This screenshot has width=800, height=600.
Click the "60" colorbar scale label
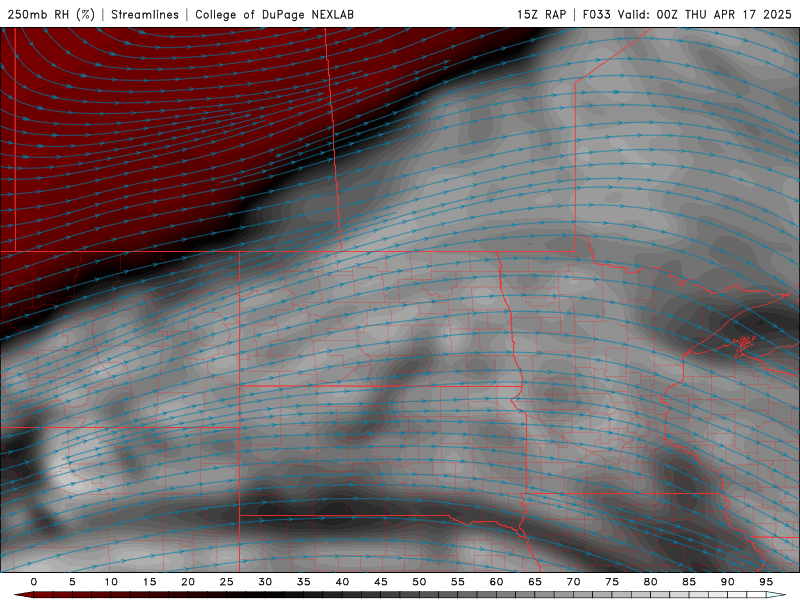(x=496, y=582)
